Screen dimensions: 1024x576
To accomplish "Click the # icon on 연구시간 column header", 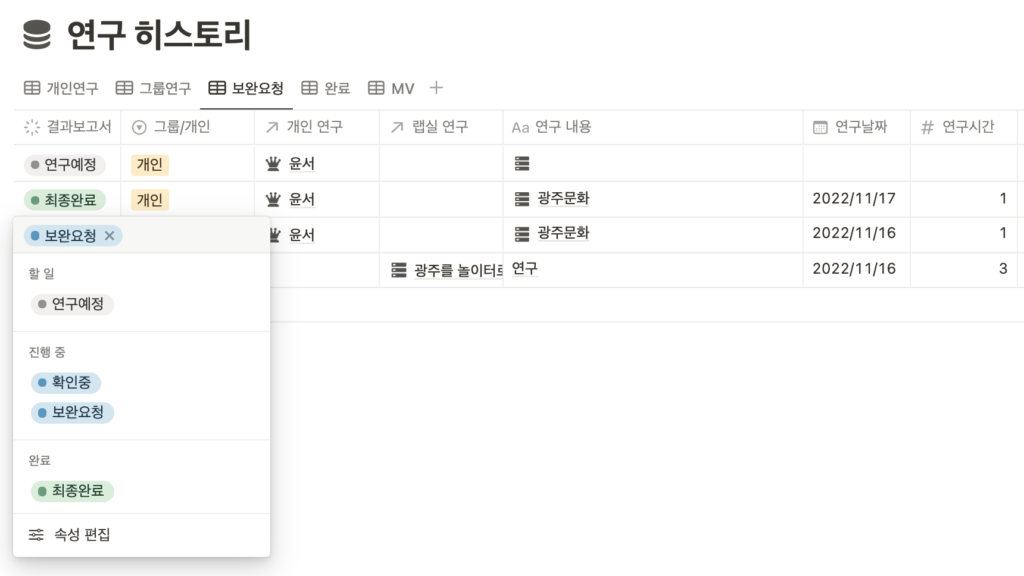I will point(926,127).
